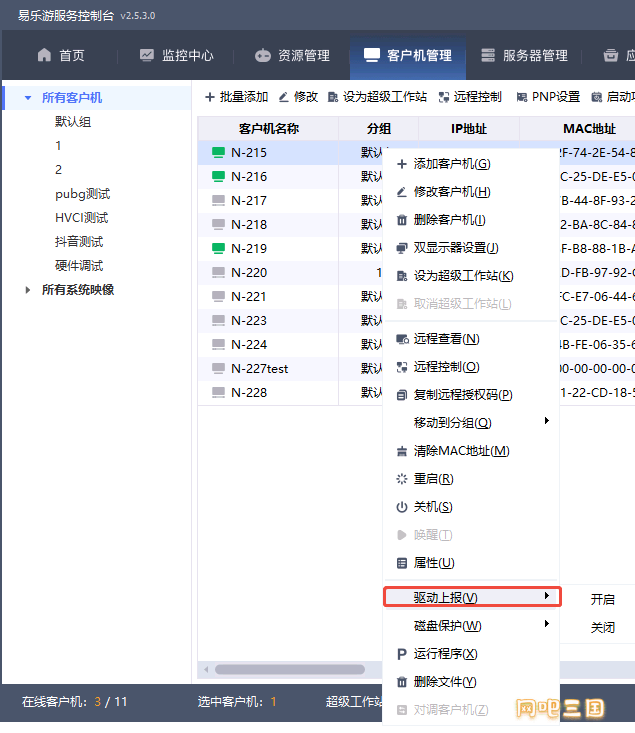
Task: Choose 远程查看(N) menu entry
Action: tap(471, 339)
